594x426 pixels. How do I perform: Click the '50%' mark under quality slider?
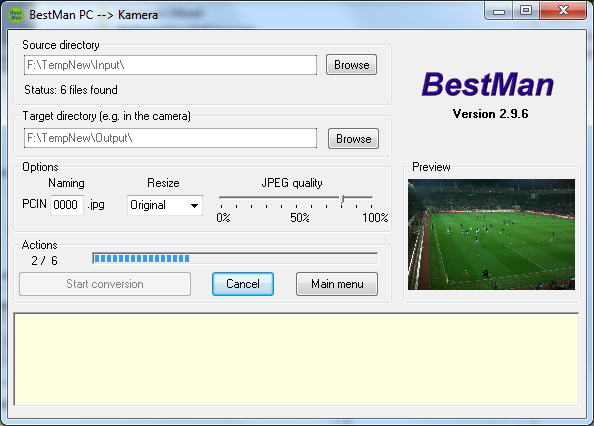300,218
